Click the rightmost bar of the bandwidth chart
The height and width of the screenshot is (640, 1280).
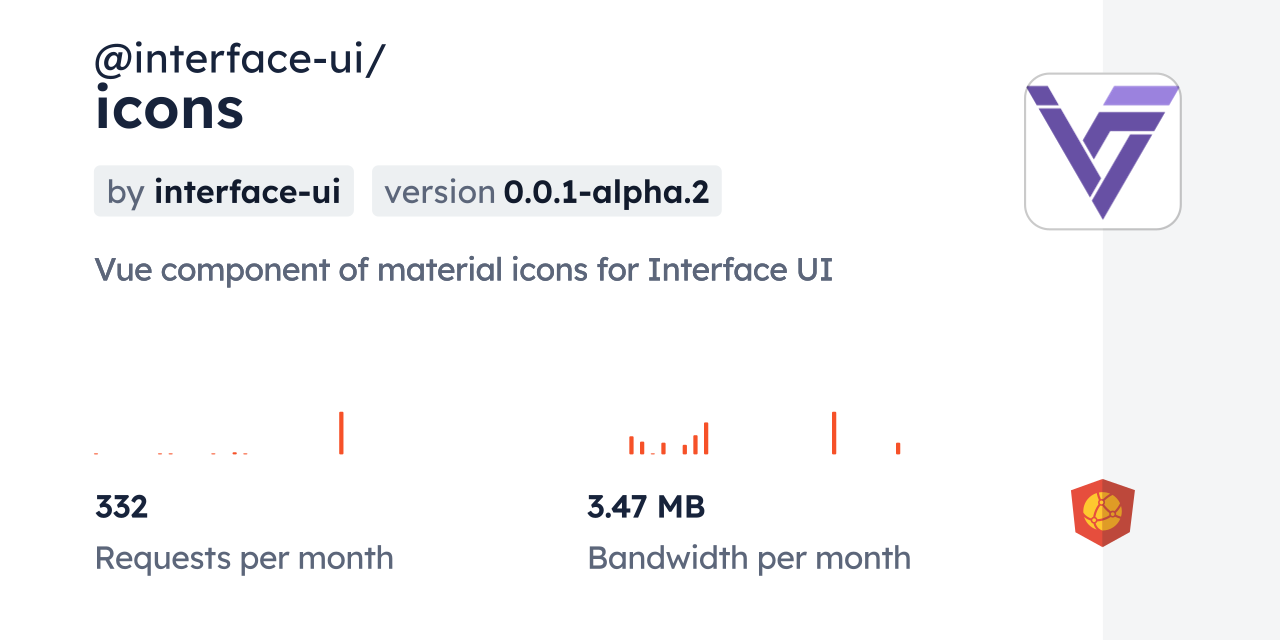(898, 448)
